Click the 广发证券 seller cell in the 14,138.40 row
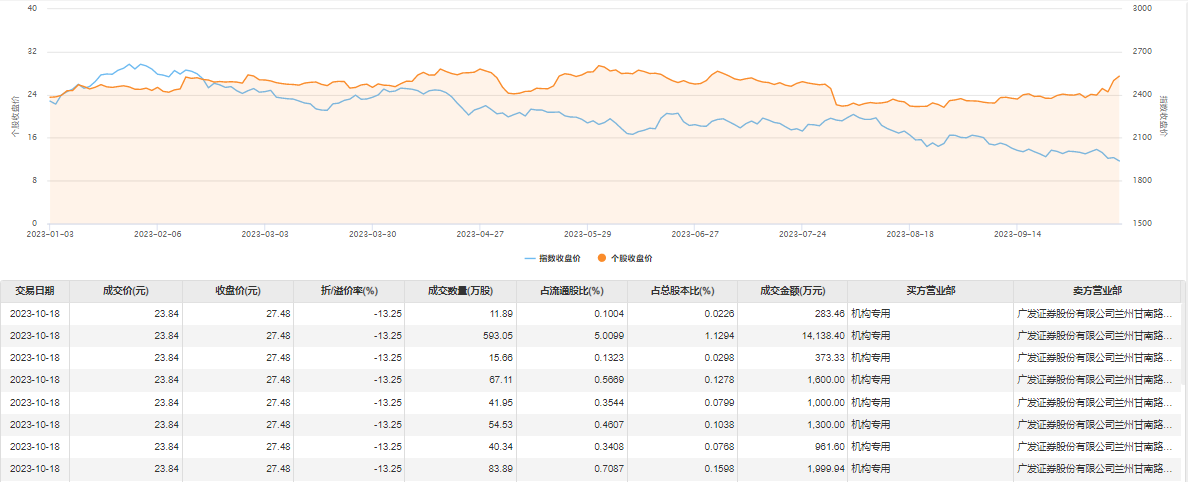 point(1097,336)
